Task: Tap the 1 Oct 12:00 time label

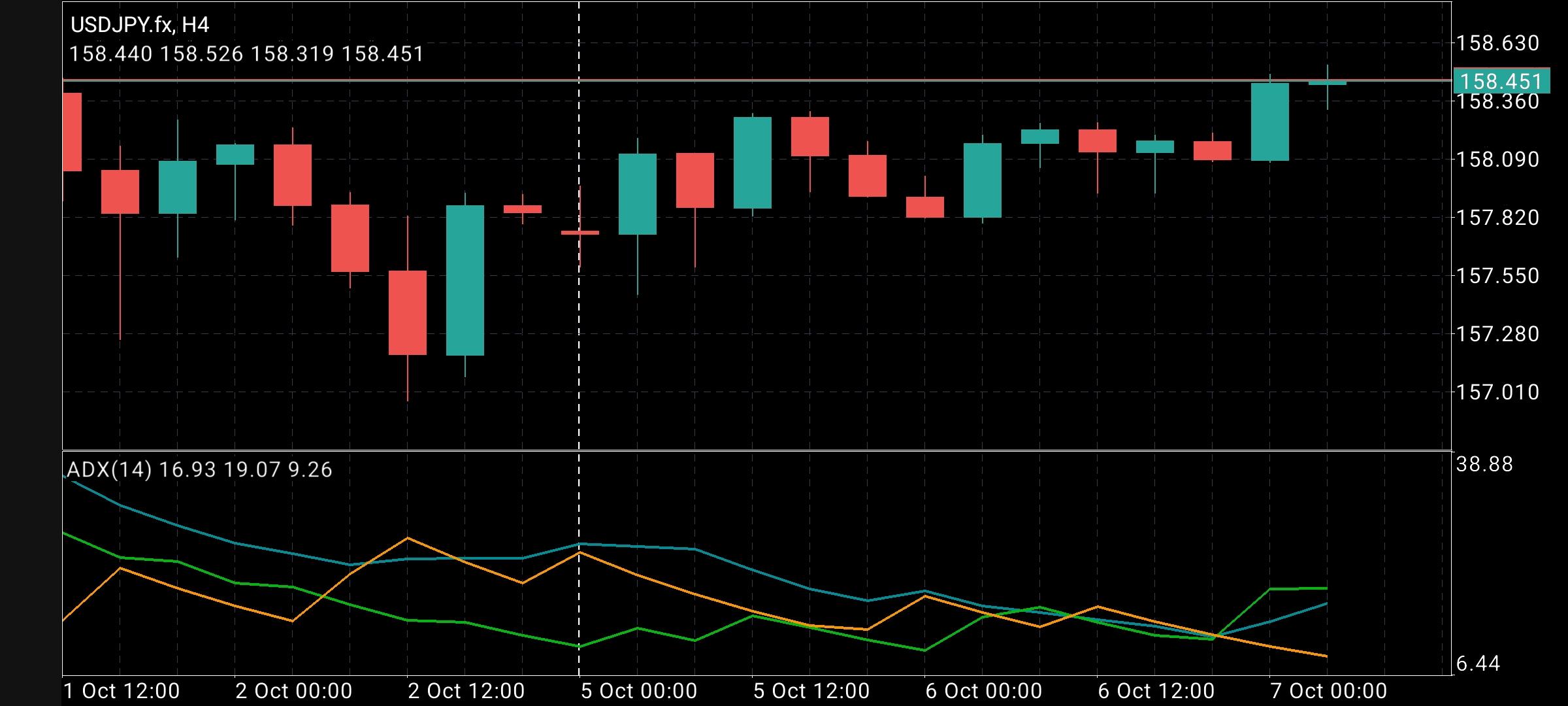Action: [122, 691]
